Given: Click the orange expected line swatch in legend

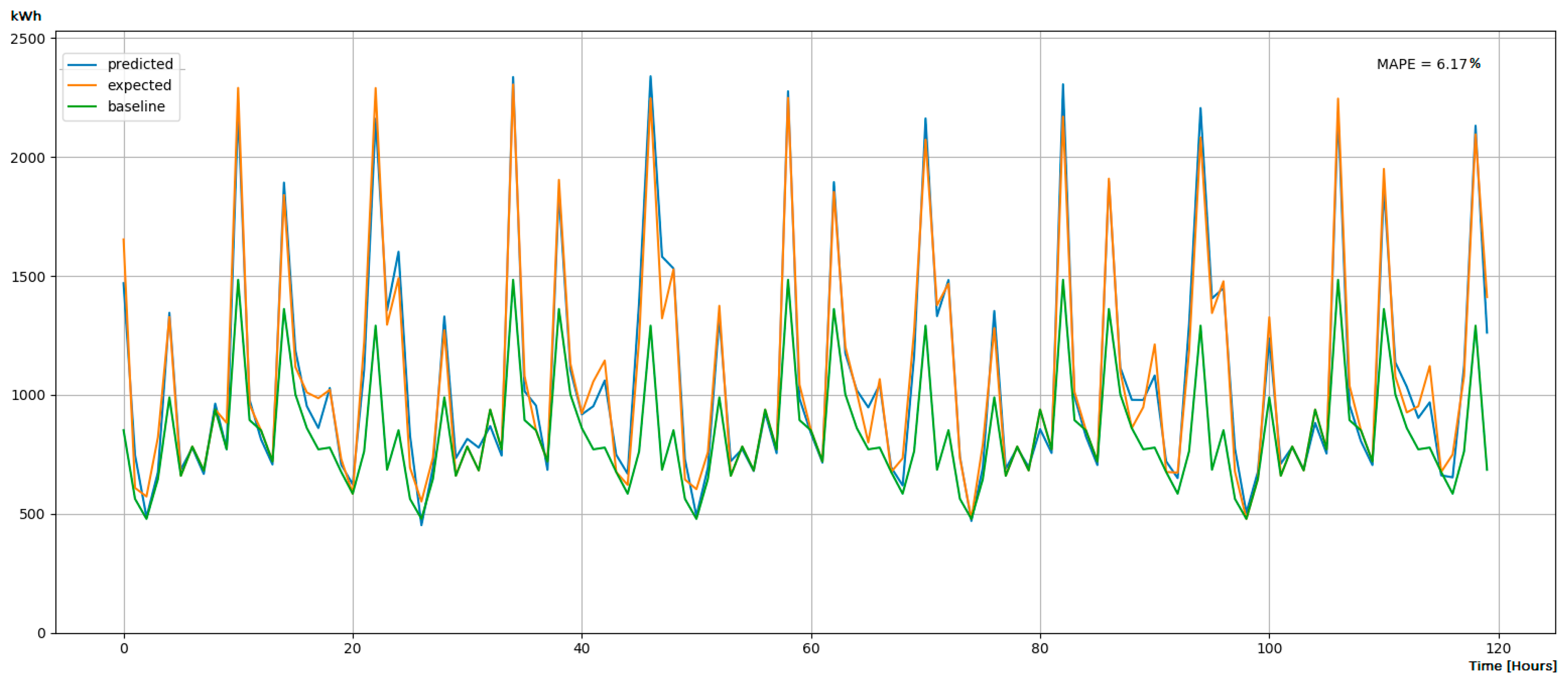Looking at the screenshot, I should click(81, 86).
